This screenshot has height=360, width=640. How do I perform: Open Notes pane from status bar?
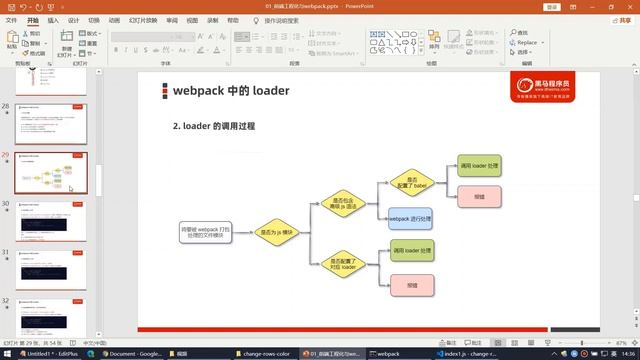(448, 343)
